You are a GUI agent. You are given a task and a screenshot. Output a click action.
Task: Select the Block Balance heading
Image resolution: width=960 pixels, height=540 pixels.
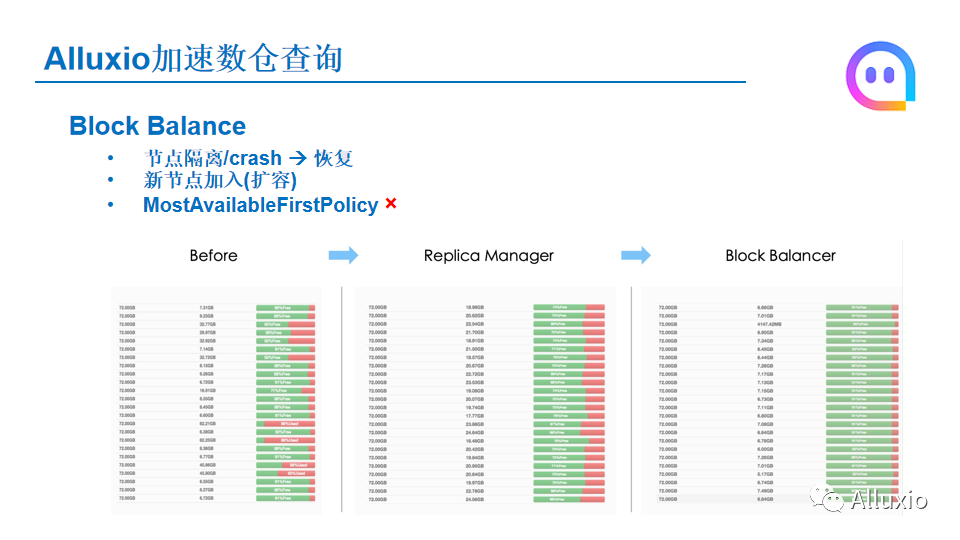[157, 126]
